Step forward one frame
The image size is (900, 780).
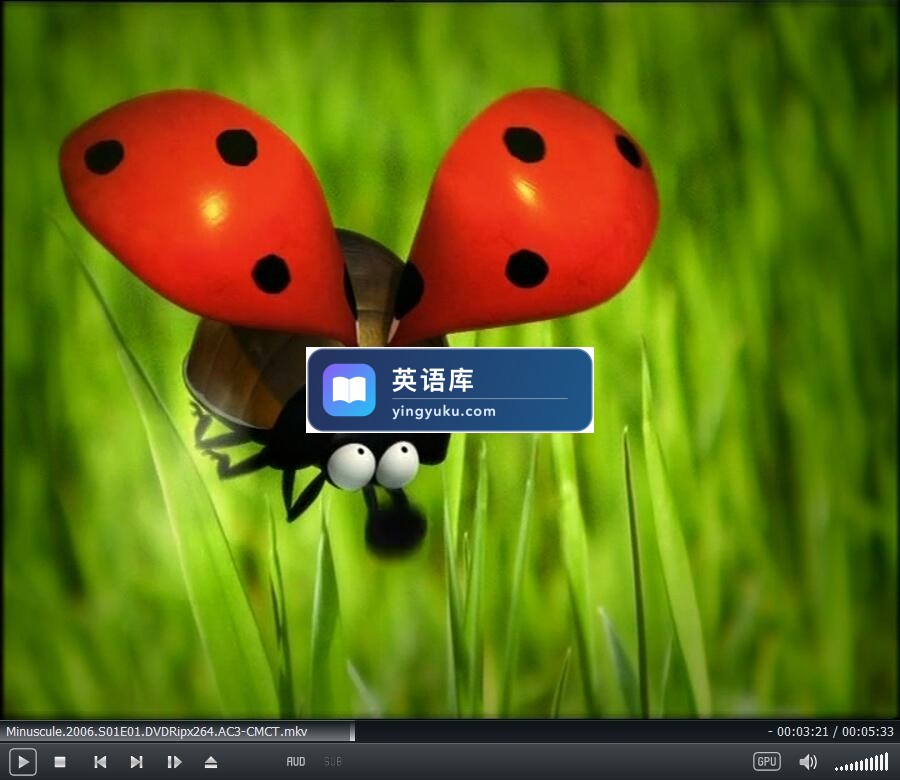pos(174,762)
